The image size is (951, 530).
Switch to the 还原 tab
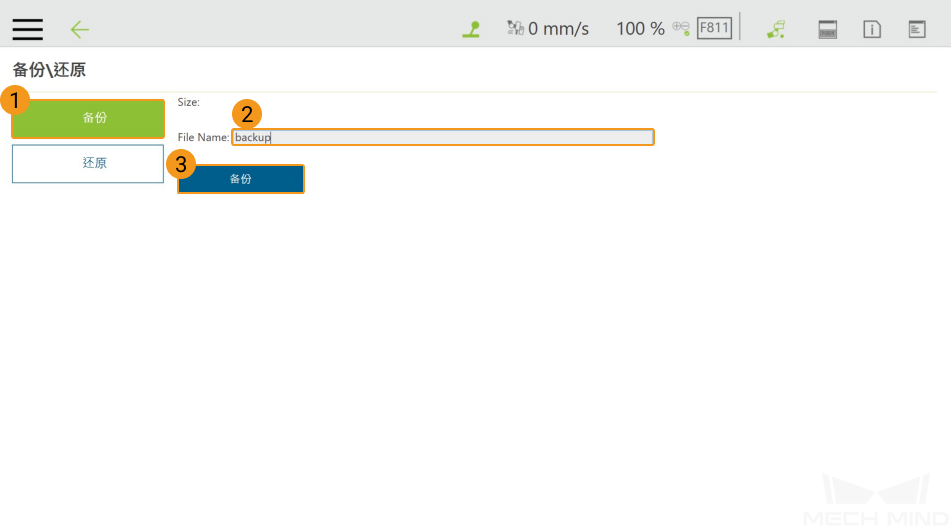click(88, 163)
